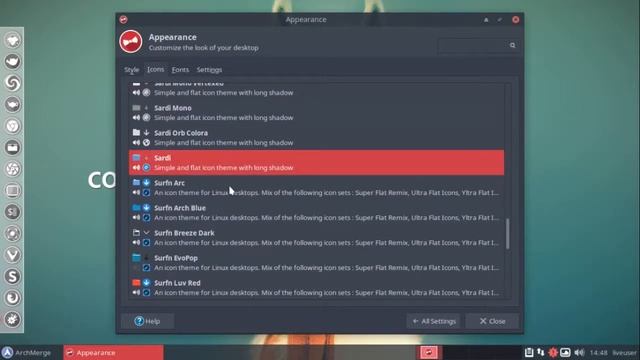Viewport: 640px width, 360px height.
Task: Launch the Firefox-style swirl dock icon
Action: (12, 298)
